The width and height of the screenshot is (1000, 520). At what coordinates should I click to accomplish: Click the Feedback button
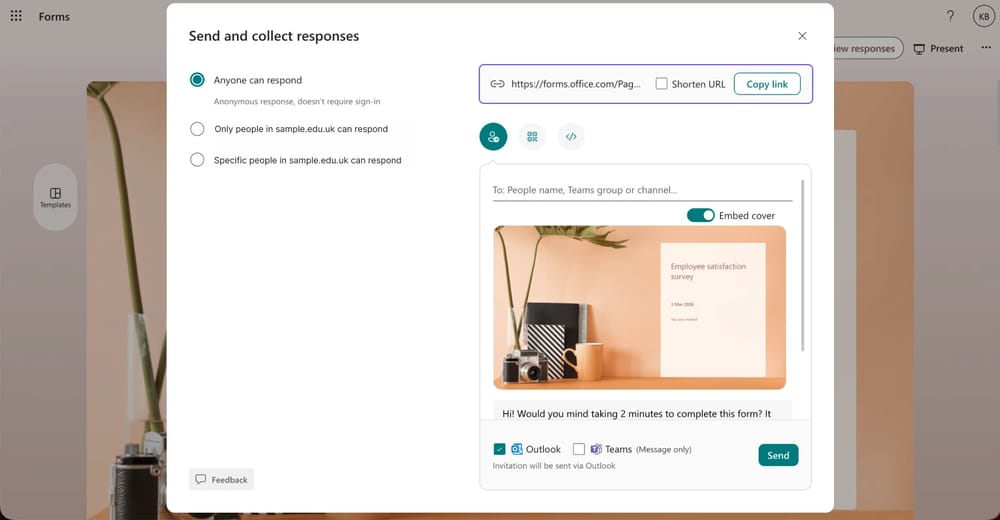[221, 480]
